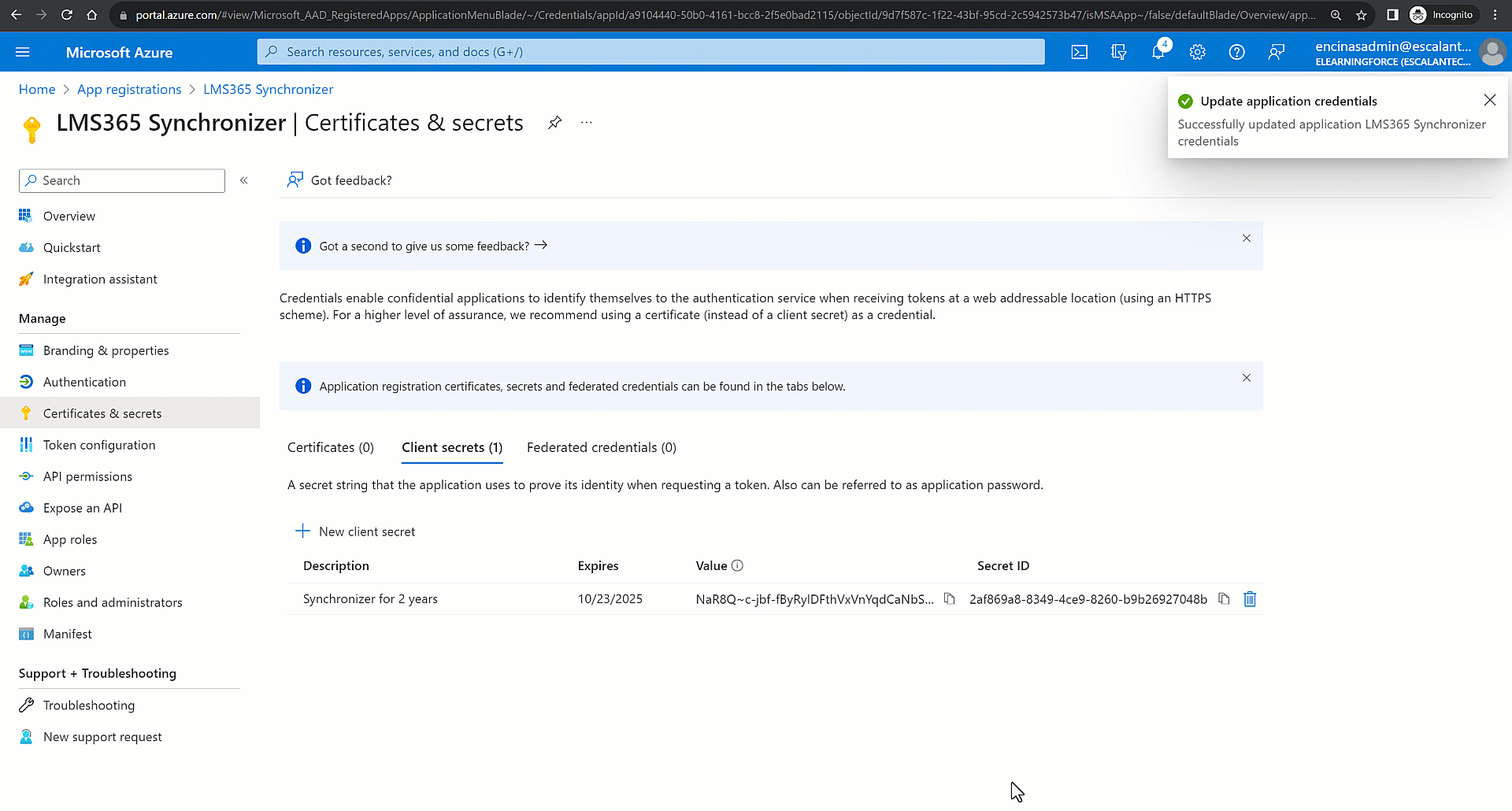
Task: Open LMS365 Synchronizer breadcrumb
Action: pyautogui.click(x=268, y=89)
